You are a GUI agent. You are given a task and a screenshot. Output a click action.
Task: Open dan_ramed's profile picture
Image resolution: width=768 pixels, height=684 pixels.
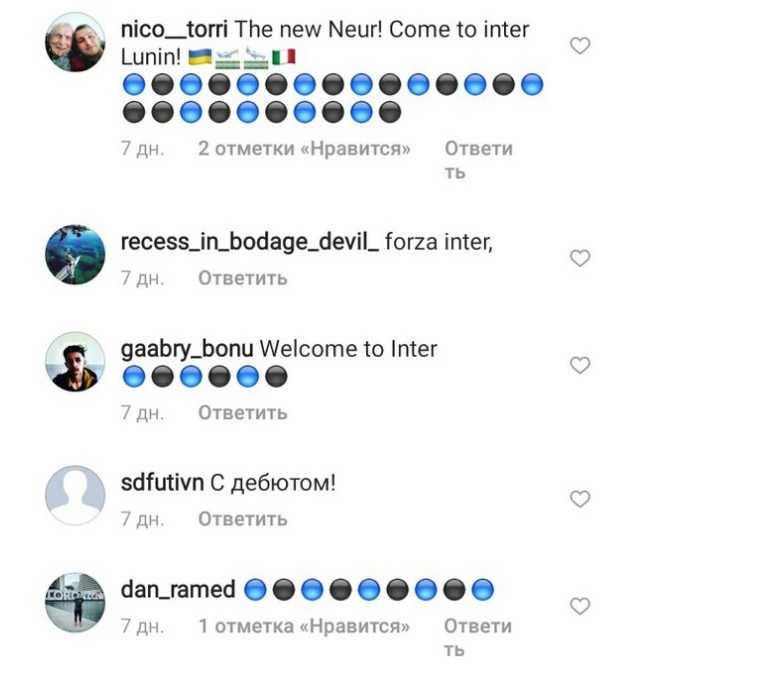[x=75, y=603]
